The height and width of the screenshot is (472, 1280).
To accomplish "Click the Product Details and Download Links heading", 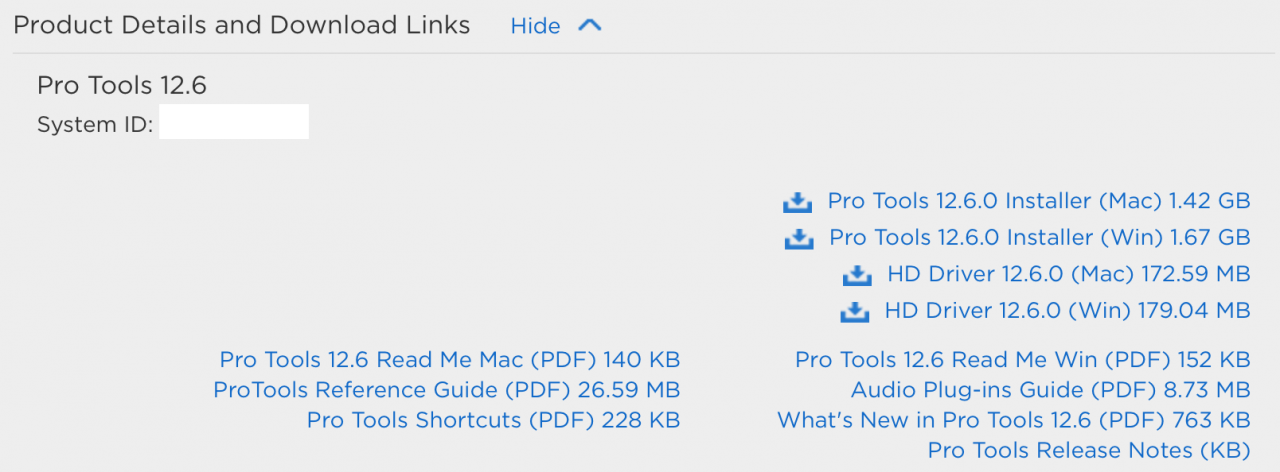I will point(242,26).
